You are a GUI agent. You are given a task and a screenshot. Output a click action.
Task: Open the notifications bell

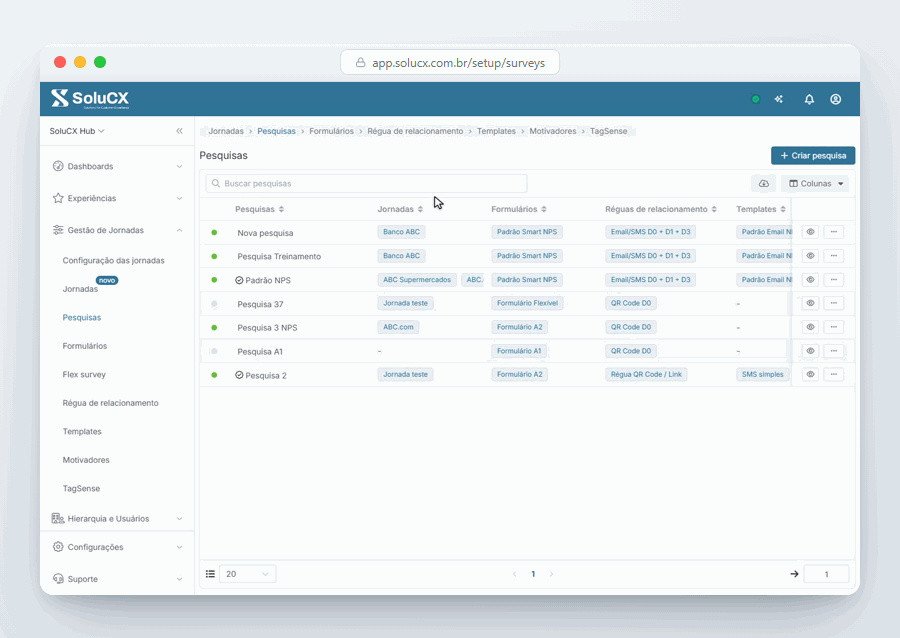(809, 99)
